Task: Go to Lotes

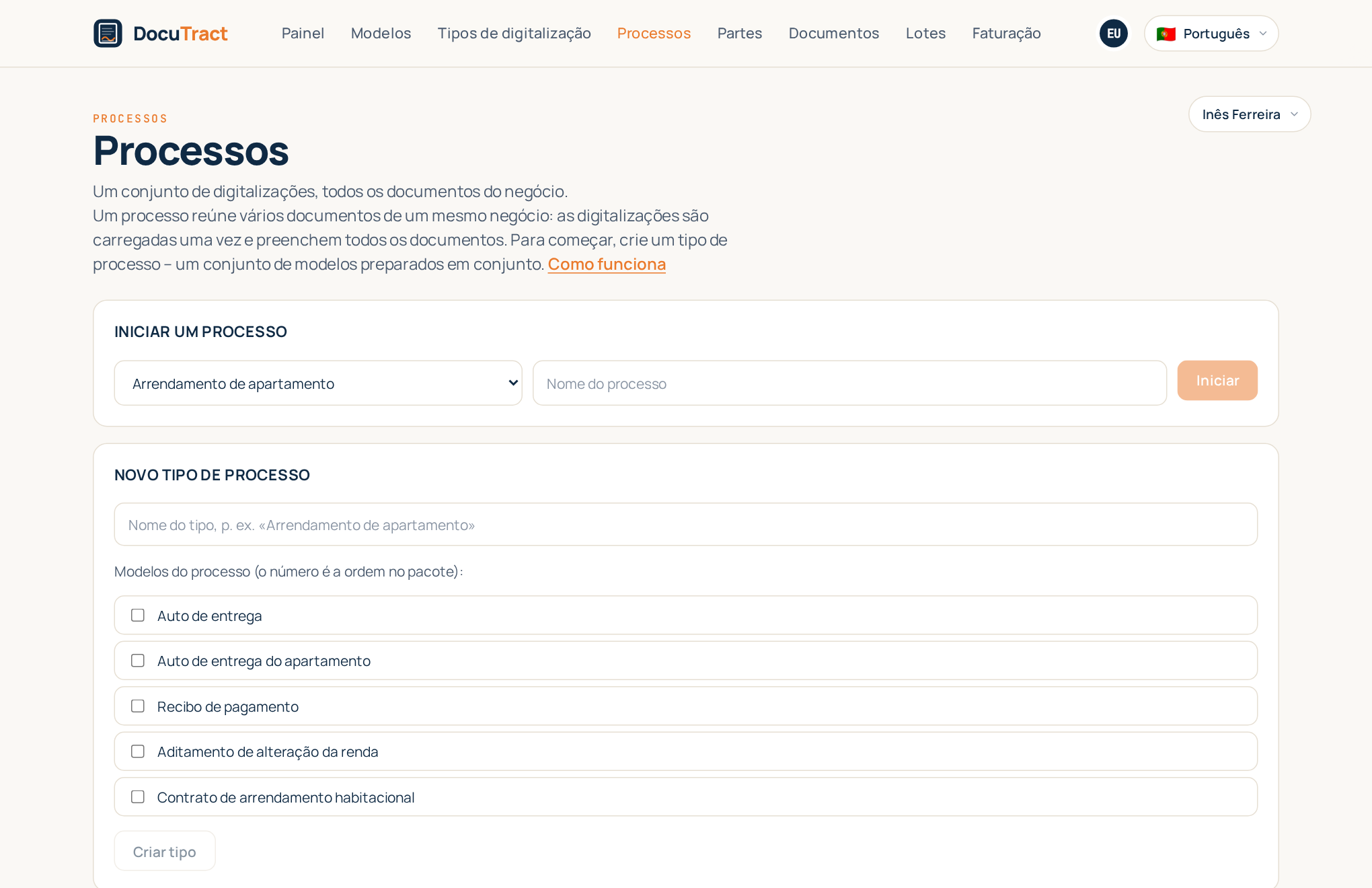Action: (x=925, y=33)
